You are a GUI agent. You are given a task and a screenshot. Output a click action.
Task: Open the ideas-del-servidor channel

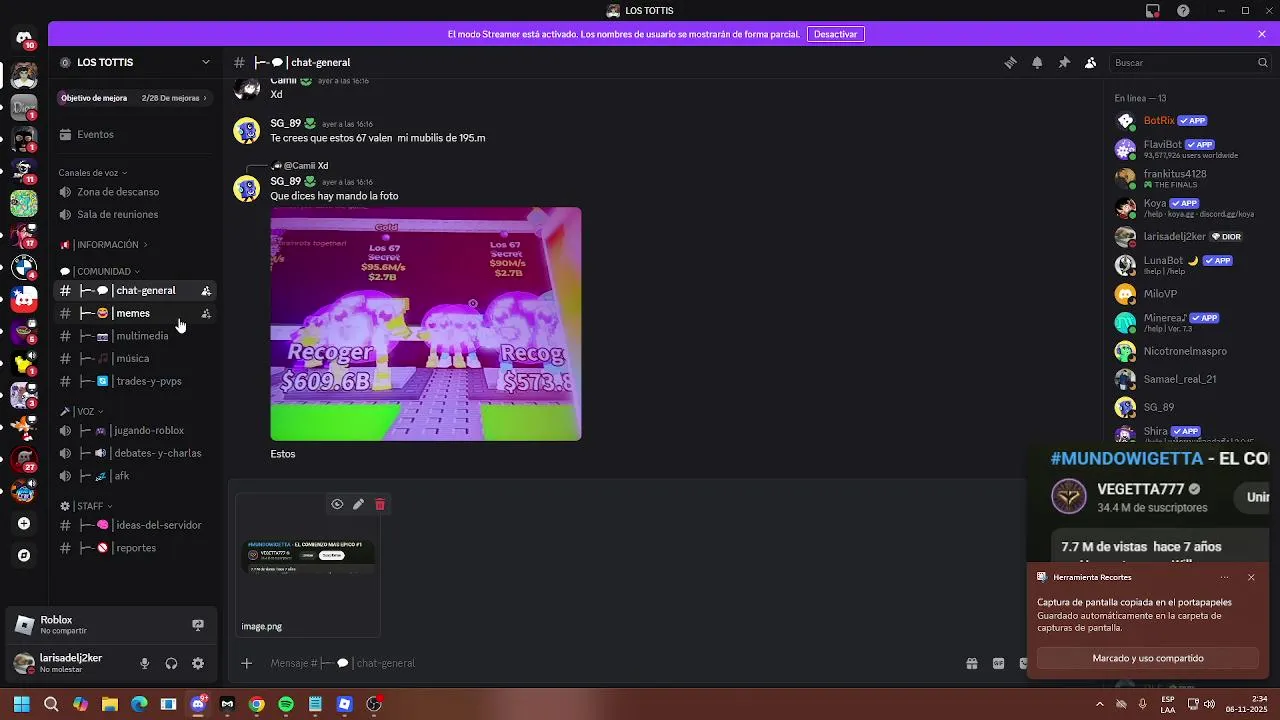pos(135,525)
